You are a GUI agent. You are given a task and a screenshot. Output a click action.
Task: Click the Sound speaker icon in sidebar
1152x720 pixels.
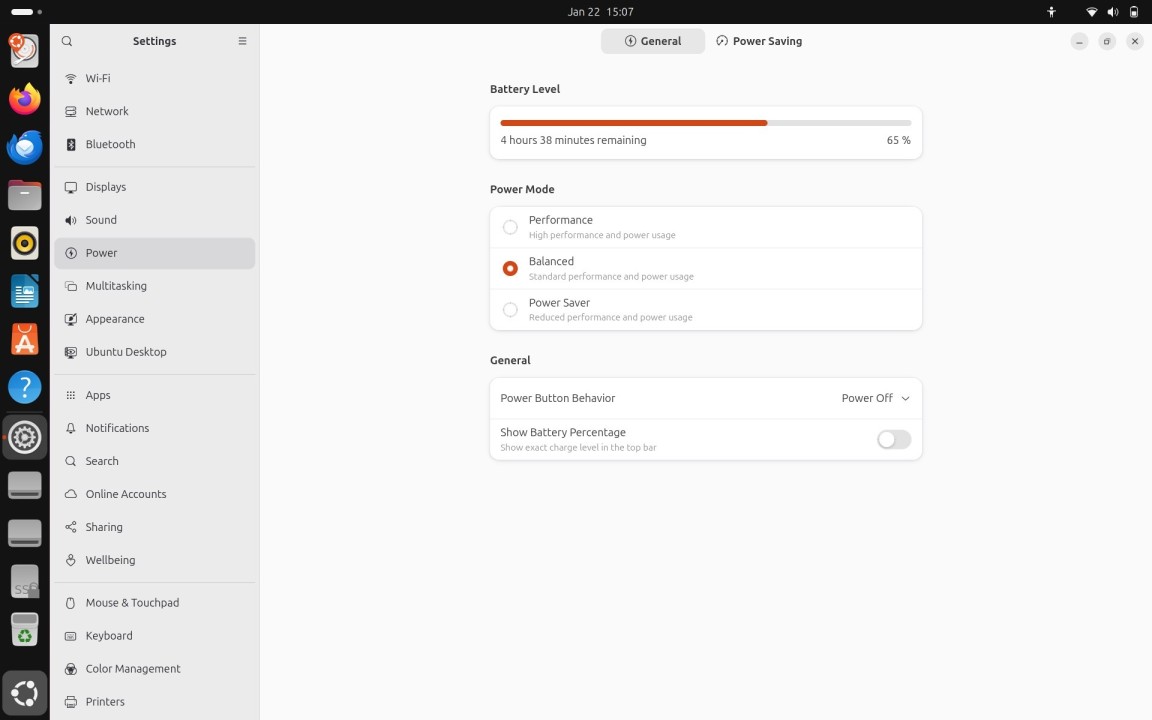tap(71, 220)
